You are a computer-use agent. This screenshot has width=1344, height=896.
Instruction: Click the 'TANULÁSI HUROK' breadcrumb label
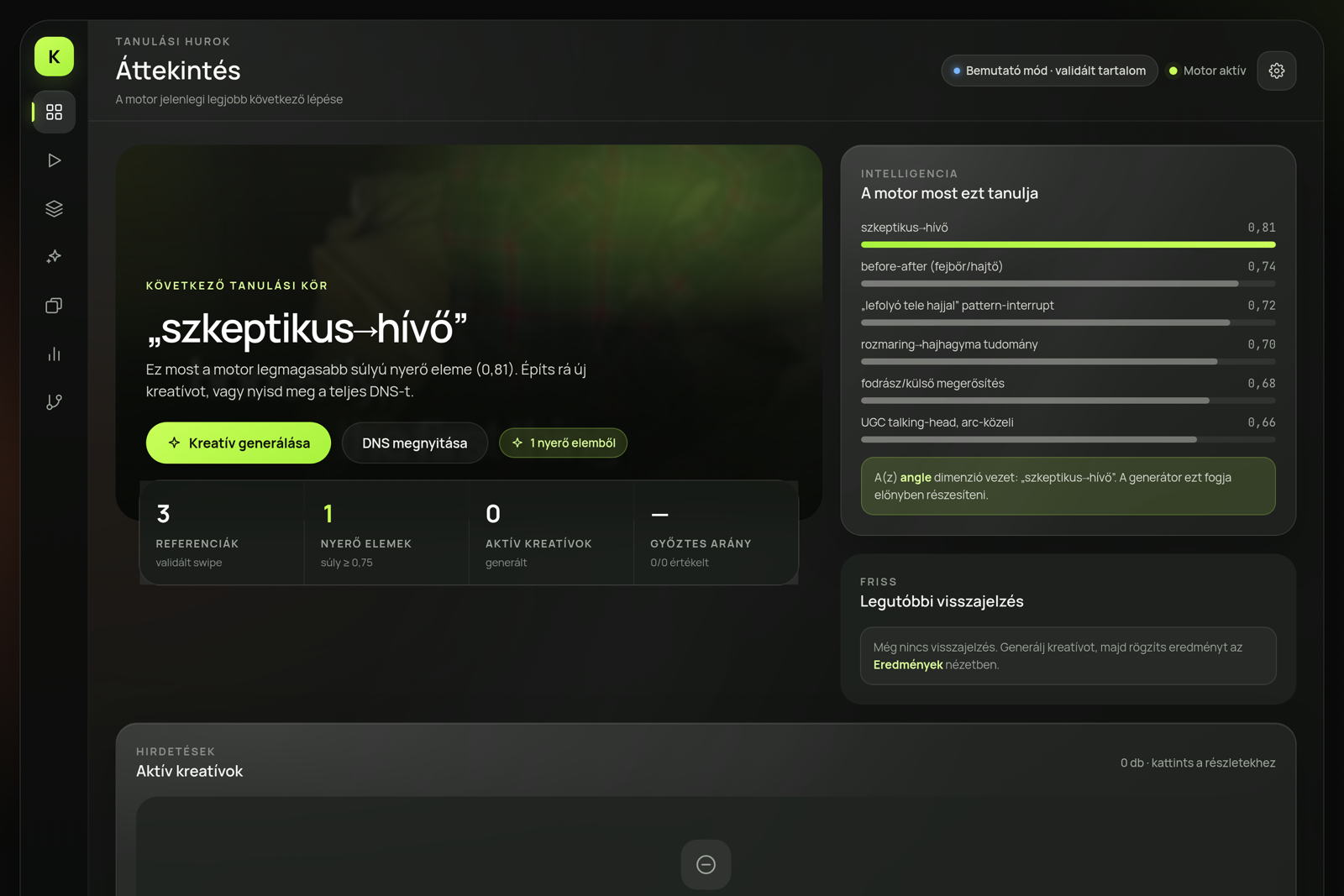tap(173, 41)
